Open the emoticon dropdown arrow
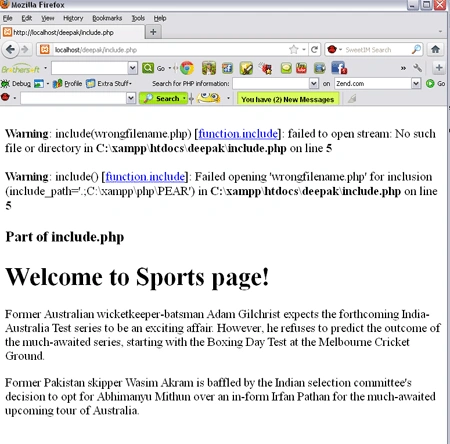The image size is (450, 444). coord(228,98)
